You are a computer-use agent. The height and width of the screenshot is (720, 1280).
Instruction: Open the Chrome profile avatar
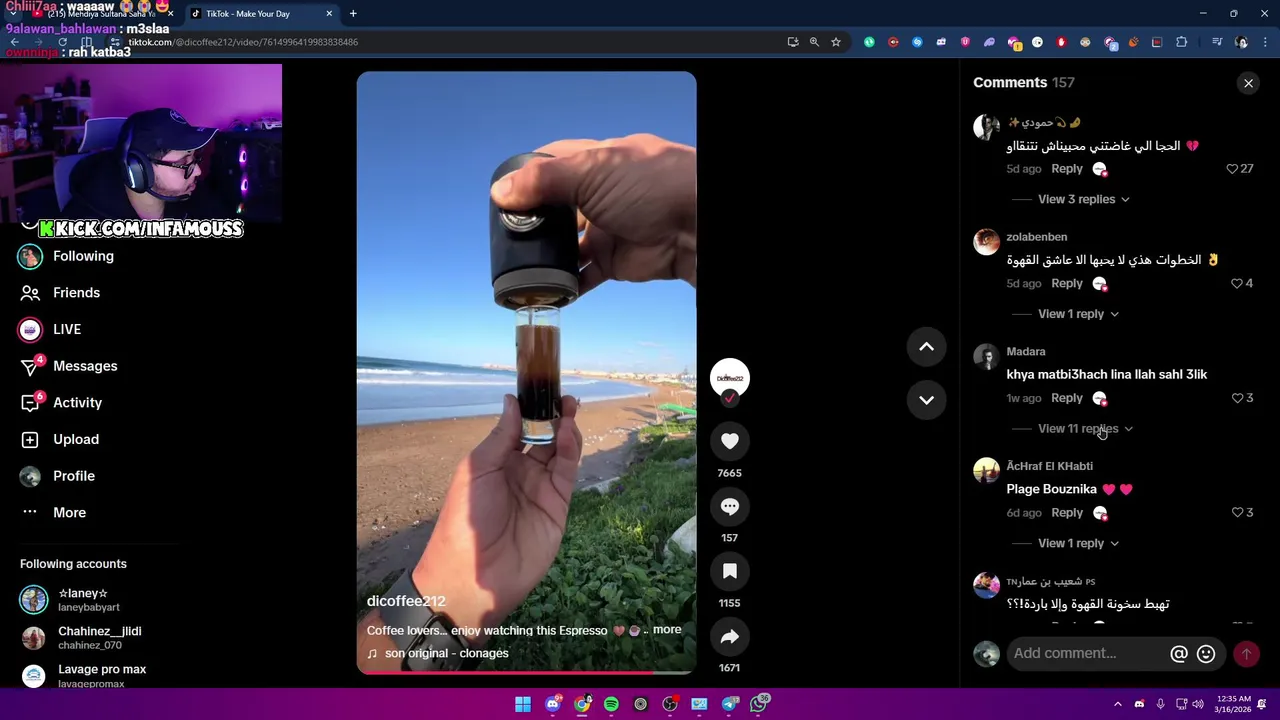(x=1241, y=42)
